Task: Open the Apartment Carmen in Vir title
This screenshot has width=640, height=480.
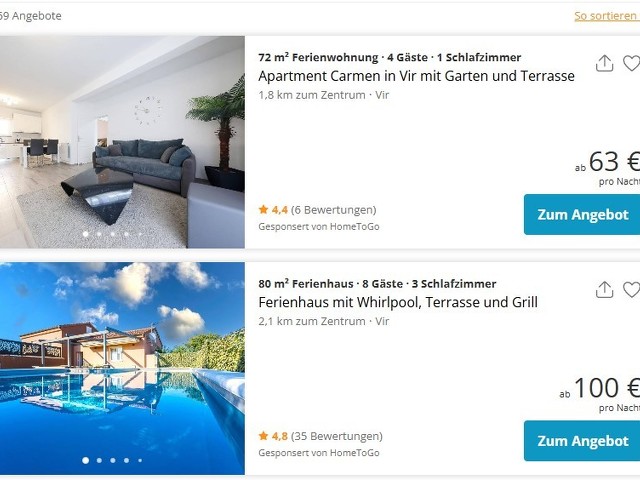Action: [x=416, y=76]
